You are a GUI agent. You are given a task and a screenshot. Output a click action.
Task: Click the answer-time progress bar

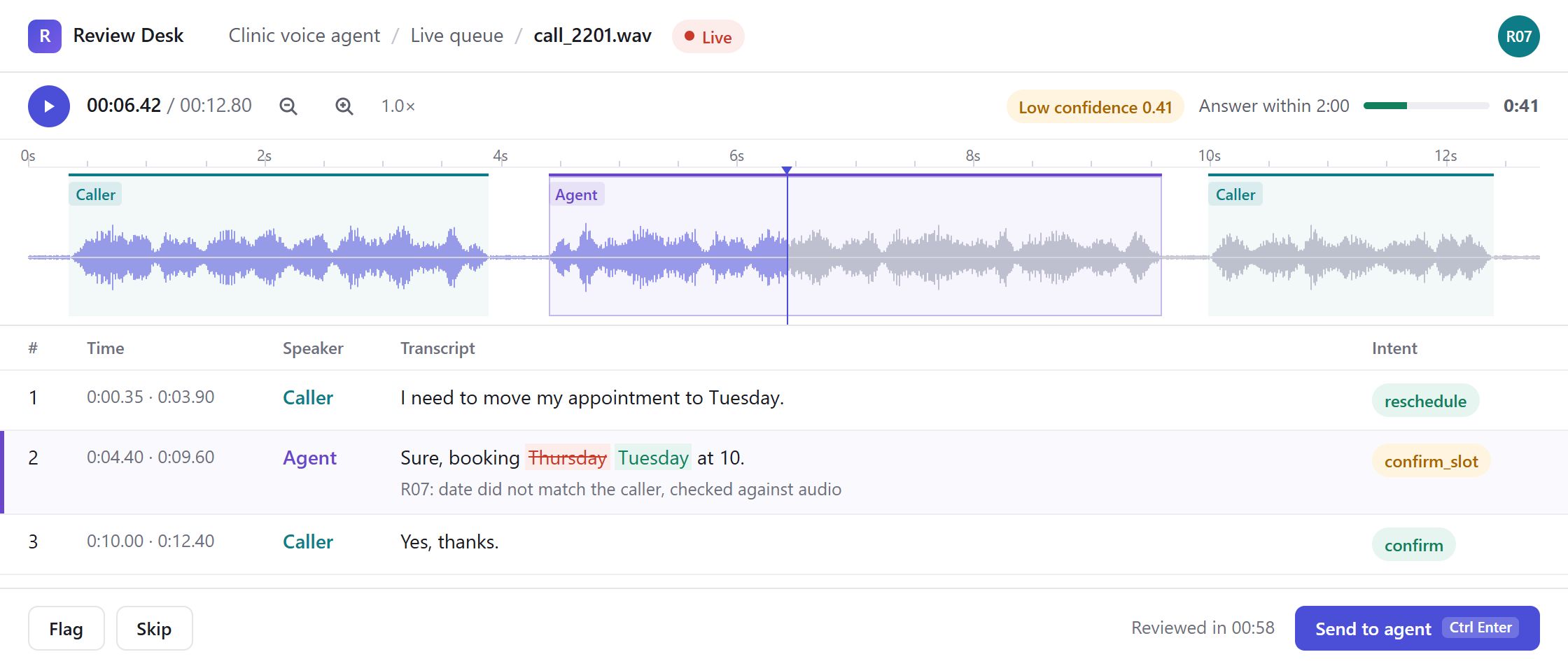coord(1427,106)
